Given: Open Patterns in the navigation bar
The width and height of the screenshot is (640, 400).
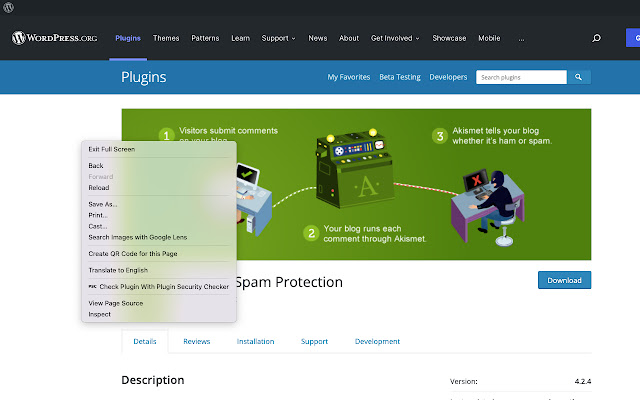Looking at the screenshot, I should (x=205, y=38).
